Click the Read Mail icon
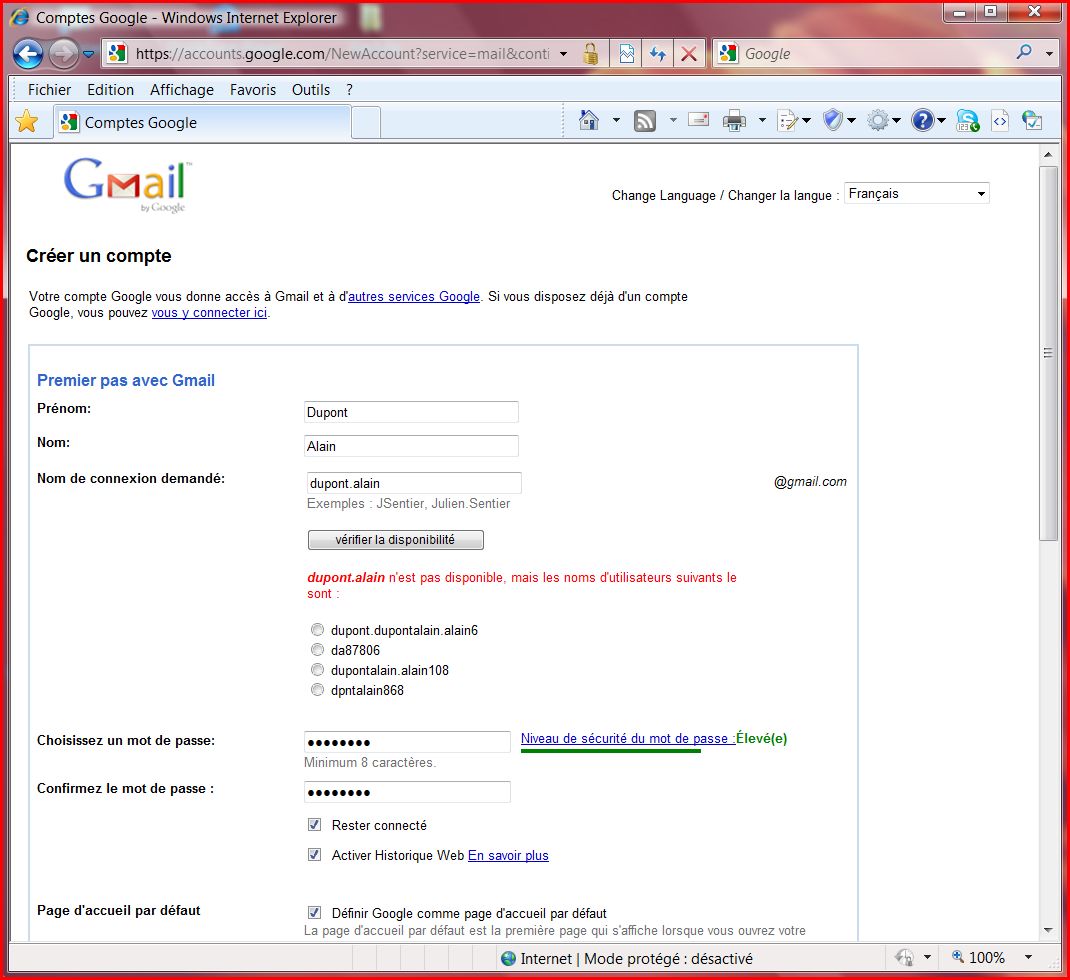The height and width of the screenshot is (980, 1070). pyautogui.click(x=698, y=120)
